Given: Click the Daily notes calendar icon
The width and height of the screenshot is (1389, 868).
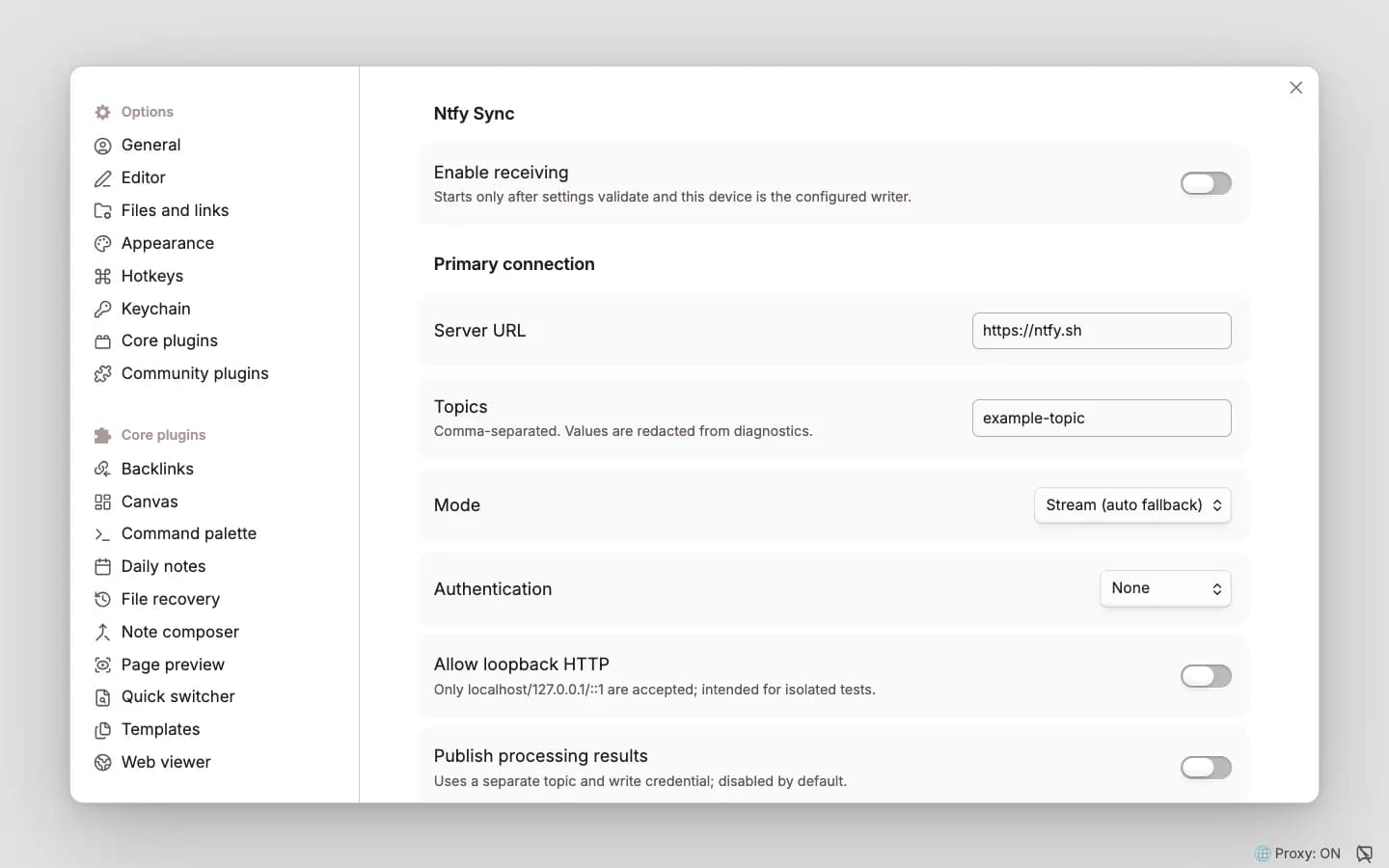Looking at the screenshot, I should point(103,567).
